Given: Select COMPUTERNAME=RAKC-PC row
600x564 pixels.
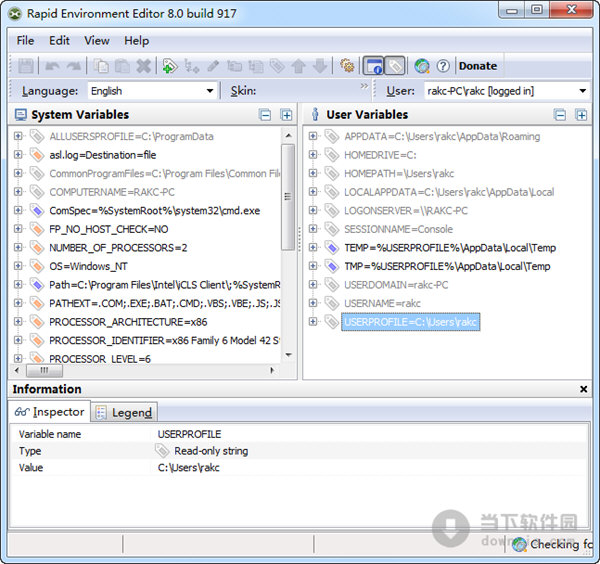Looking at the screenshot, I should [112, 192].
